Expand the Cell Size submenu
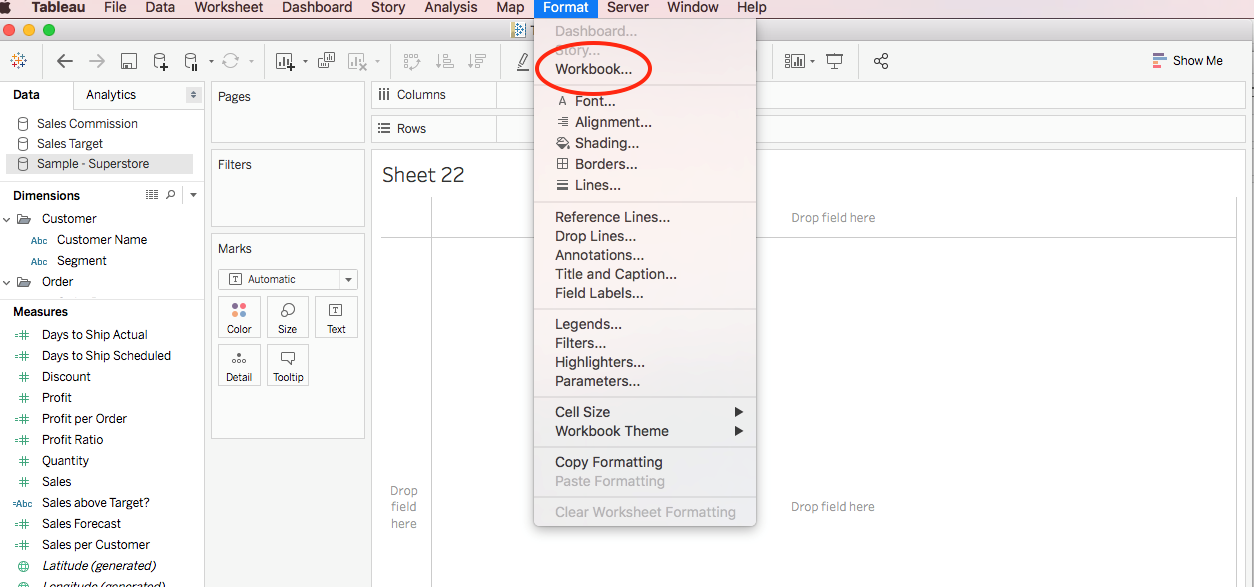Viewport: 1254px width, 587px height. coord(647,412)
